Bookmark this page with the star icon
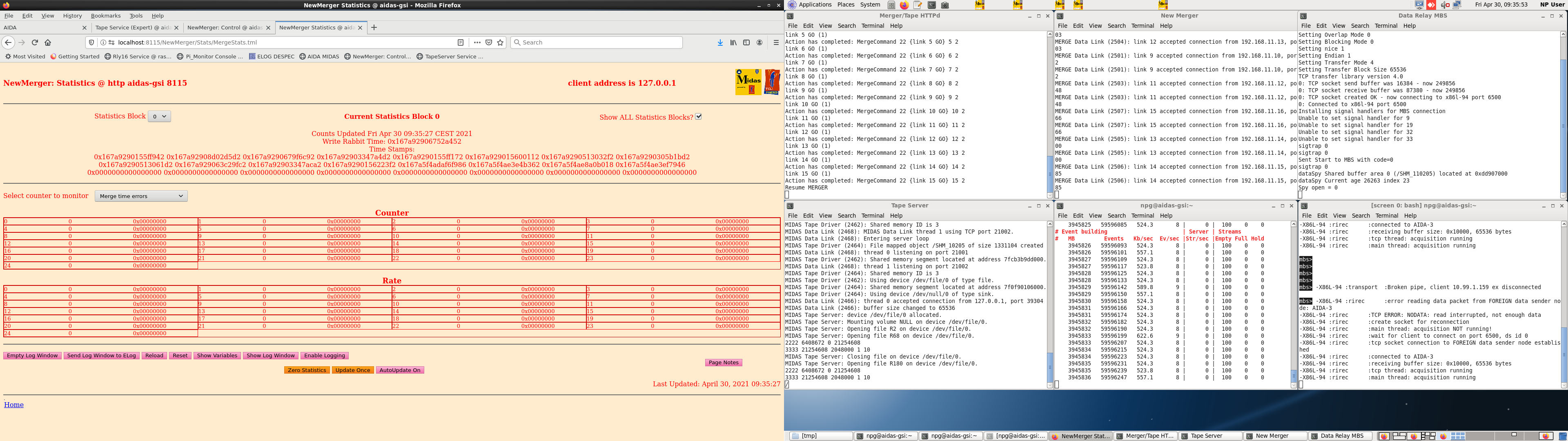The width and height of the screenshot is (1568, 441). pyautogui.click(x=500, y=42)
